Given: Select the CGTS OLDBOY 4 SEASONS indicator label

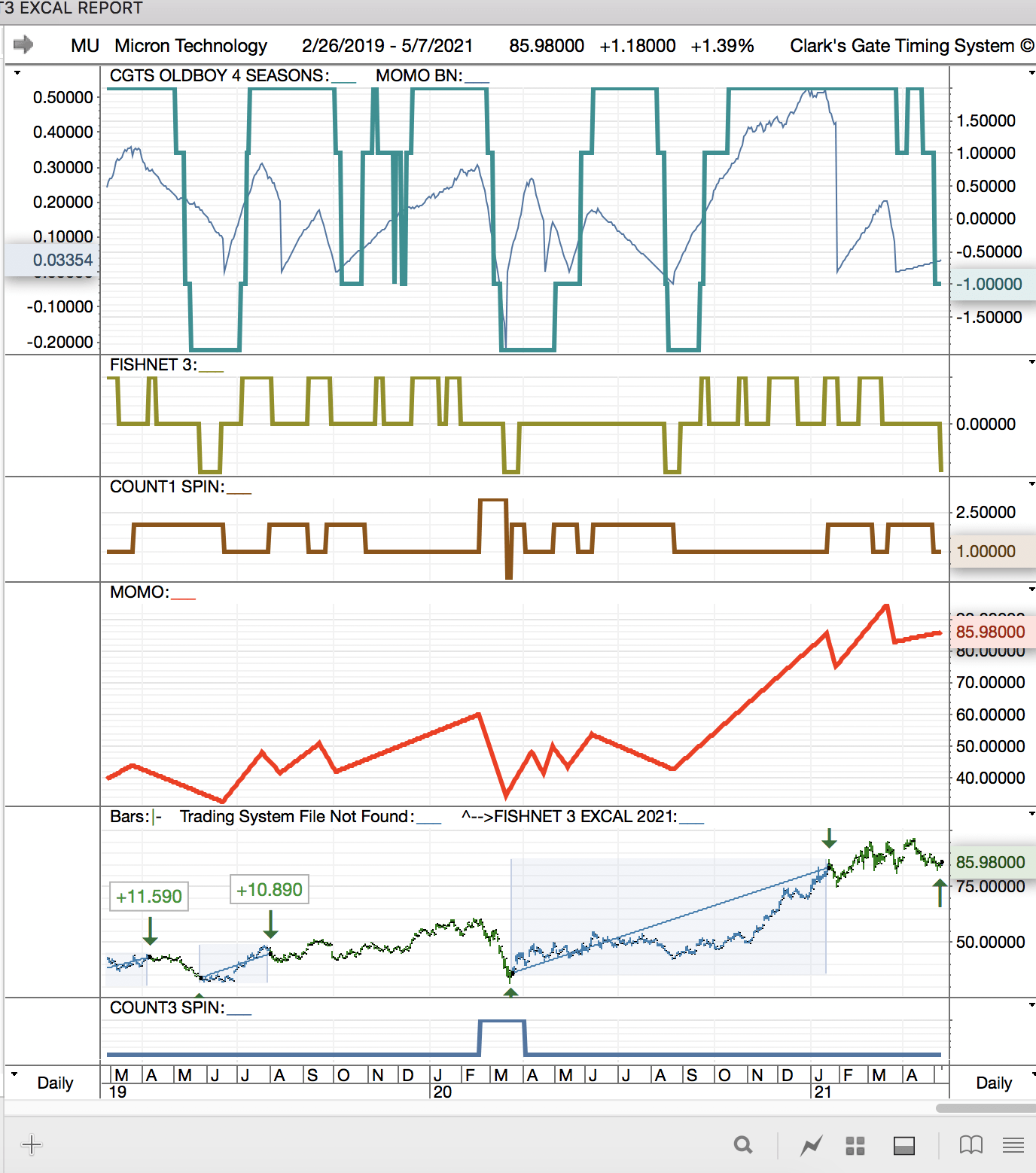Looking at the screenshot, I should point(219,75).
